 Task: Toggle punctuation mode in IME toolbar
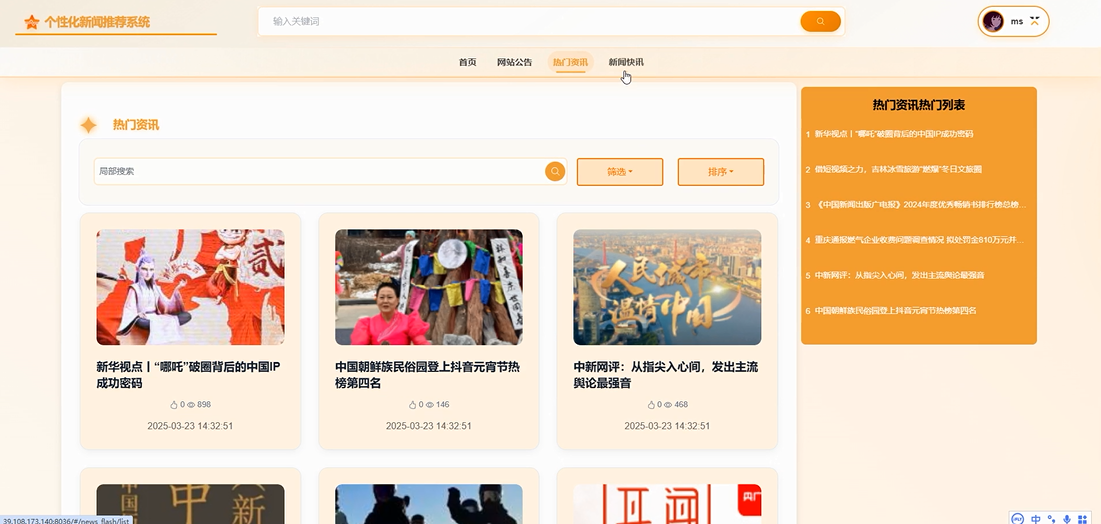(1051, 518)
